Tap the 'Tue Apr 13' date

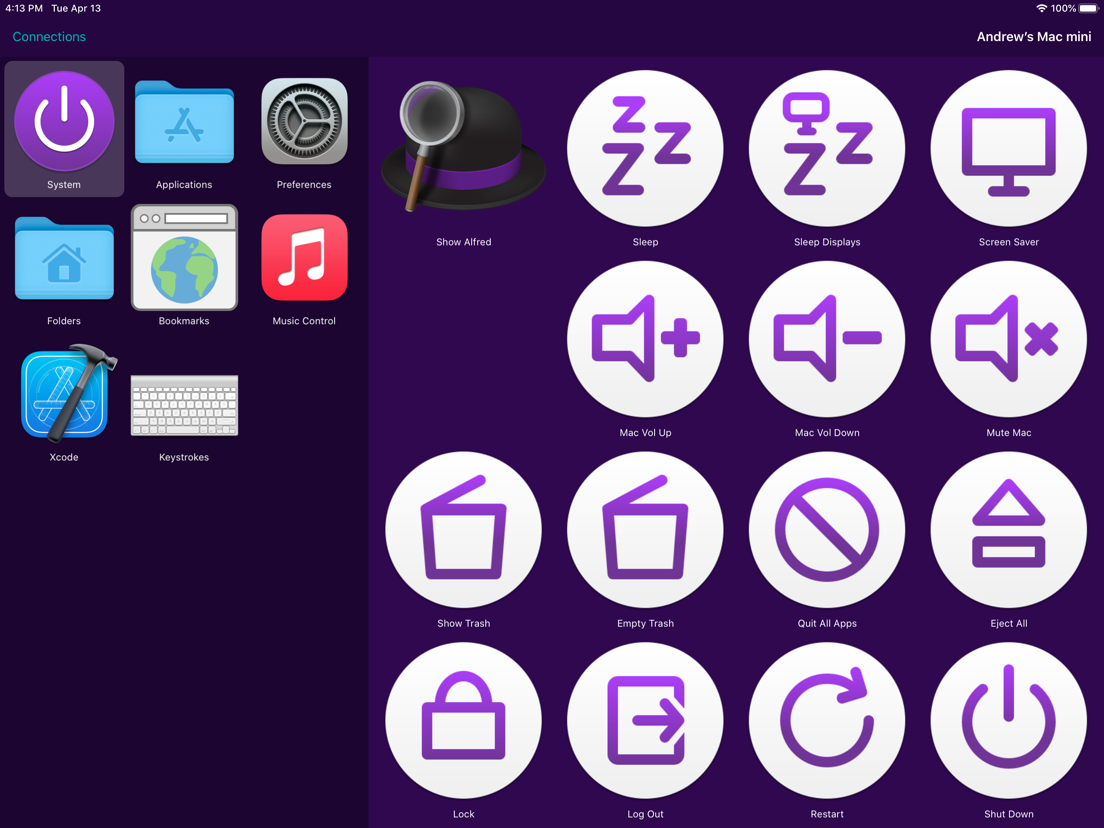pos(76,8)
